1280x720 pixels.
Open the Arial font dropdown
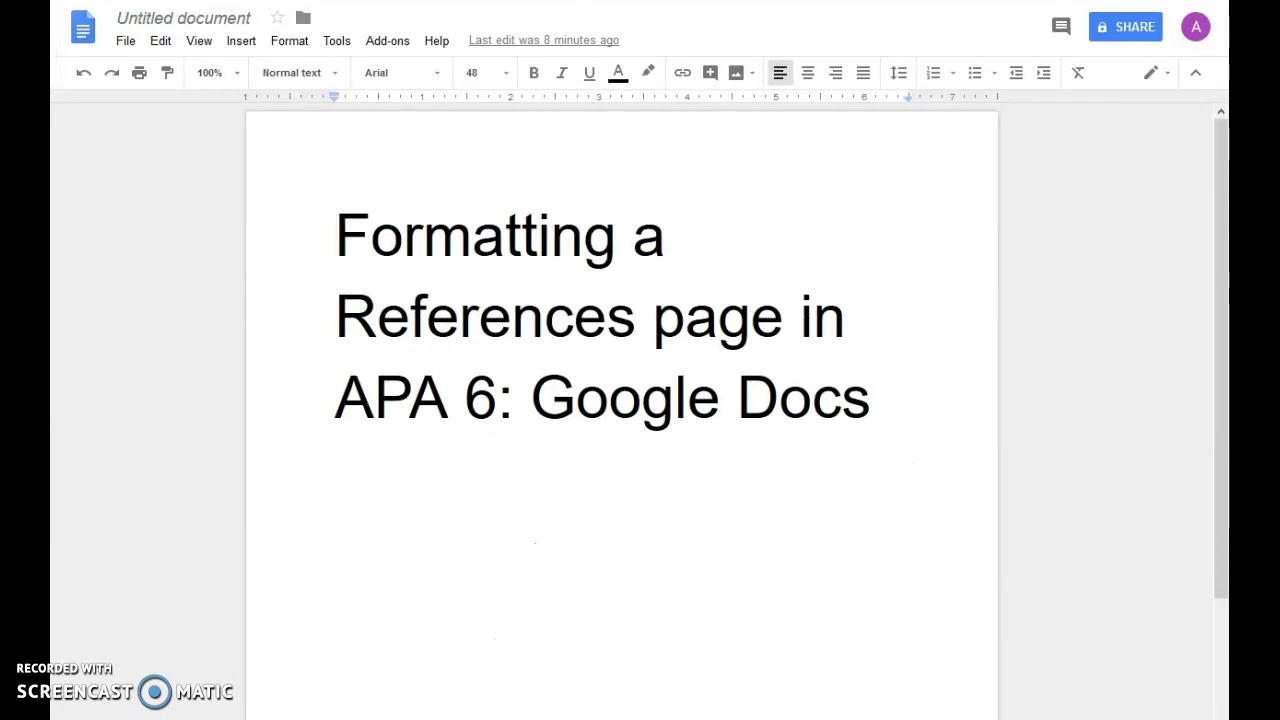(402, 73)
